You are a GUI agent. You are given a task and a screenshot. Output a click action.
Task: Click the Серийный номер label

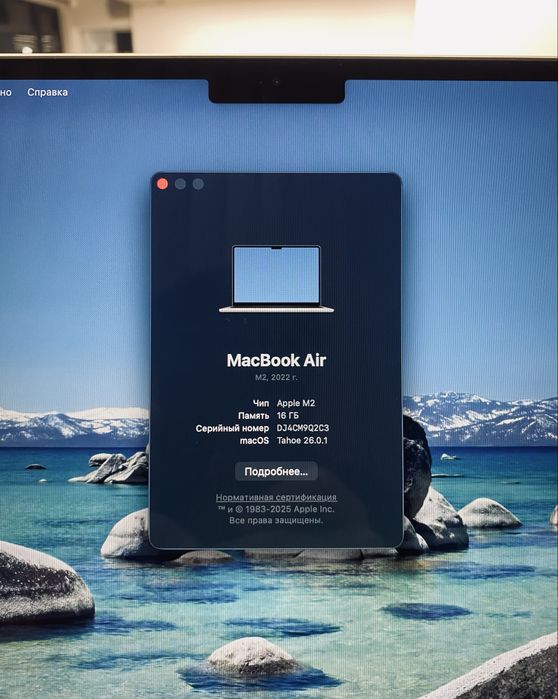[232, 428]
